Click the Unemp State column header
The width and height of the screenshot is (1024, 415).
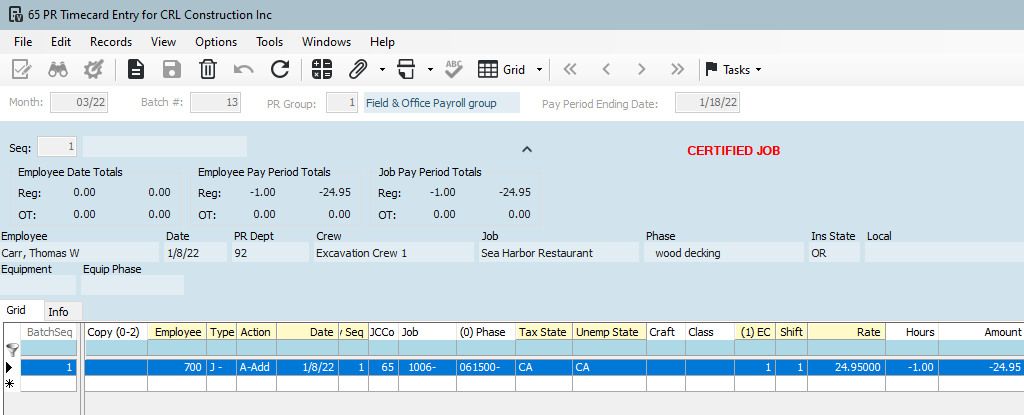point(609,332)
